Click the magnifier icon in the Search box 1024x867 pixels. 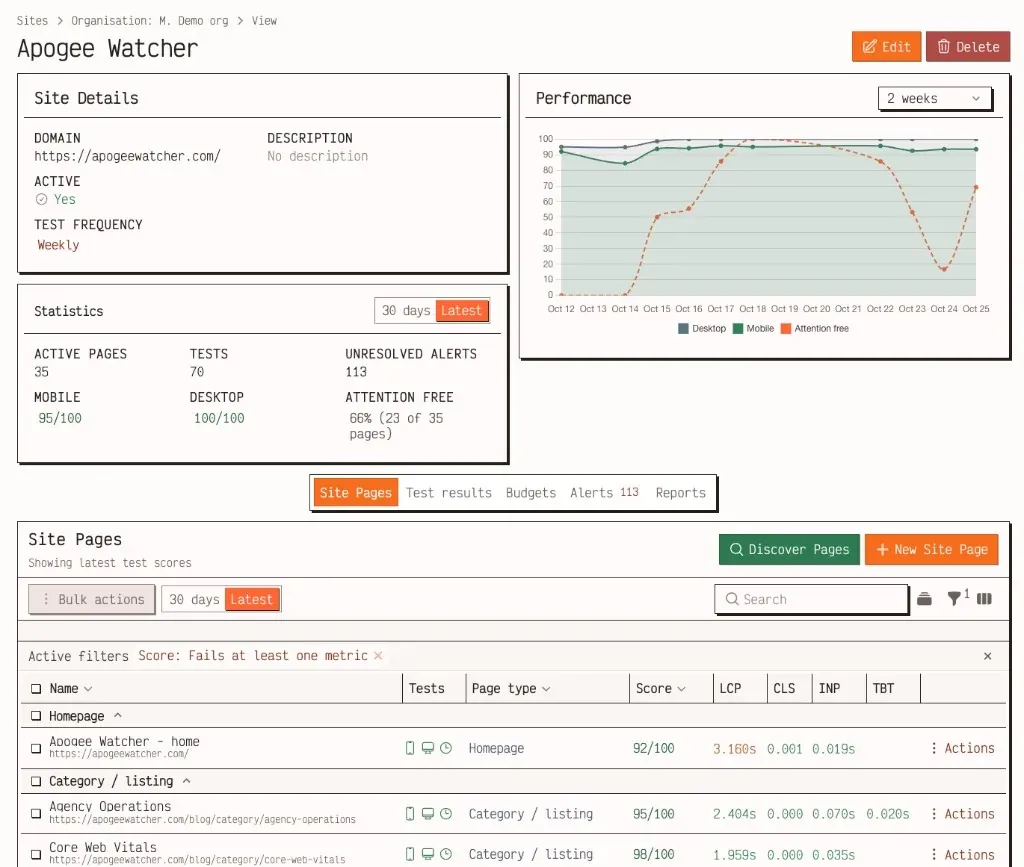tap(732, 599)
